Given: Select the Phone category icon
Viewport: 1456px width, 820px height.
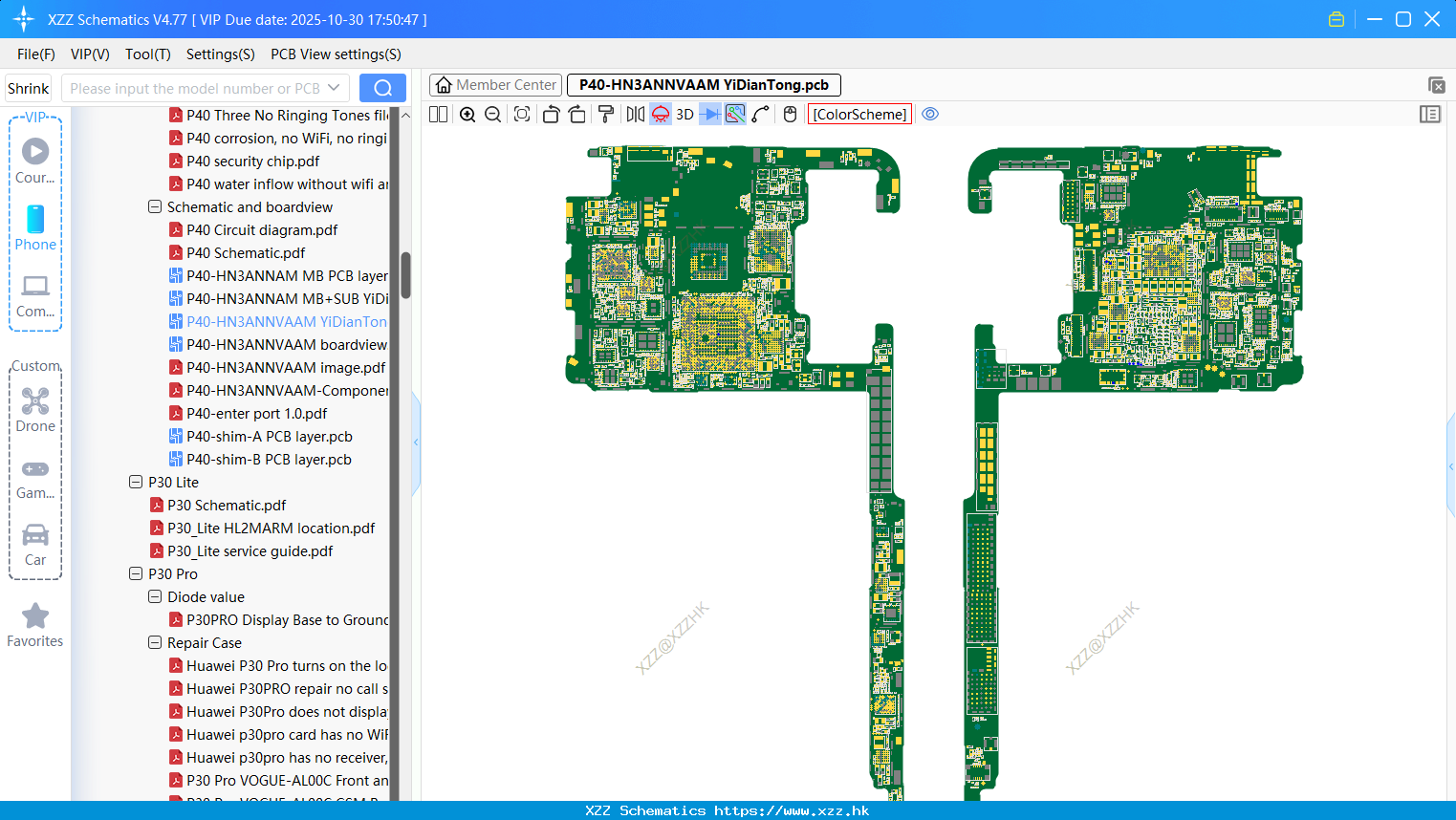Looking at the screenshot, I should coord(35,227).
